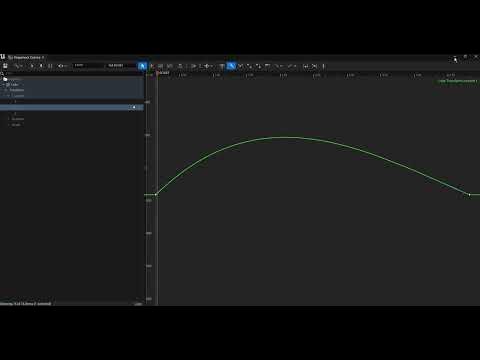Expand the Scale tree row
The width and height of the screenshot is (480, 360).
pyautogui.click(x=8, y=125)
